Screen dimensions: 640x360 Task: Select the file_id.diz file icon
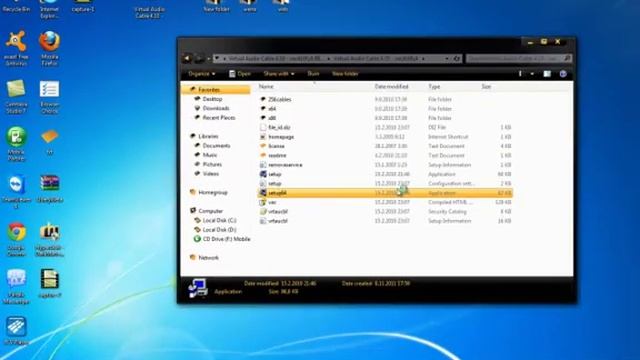[x=263, y=127]
